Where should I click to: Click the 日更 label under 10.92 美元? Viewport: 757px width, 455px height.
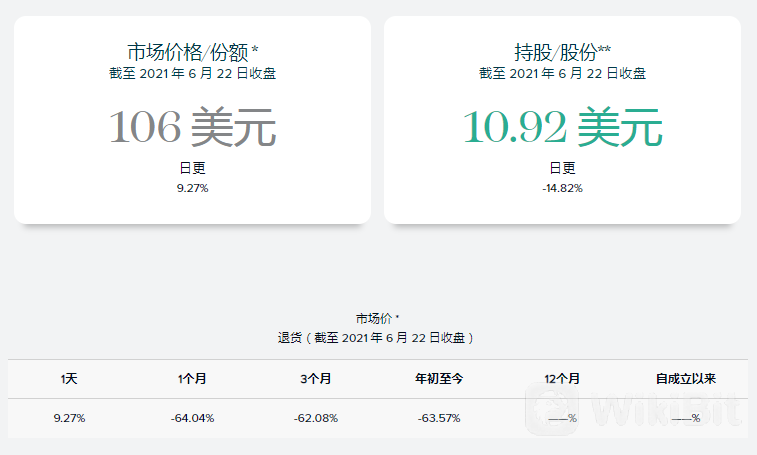(562, 168)
